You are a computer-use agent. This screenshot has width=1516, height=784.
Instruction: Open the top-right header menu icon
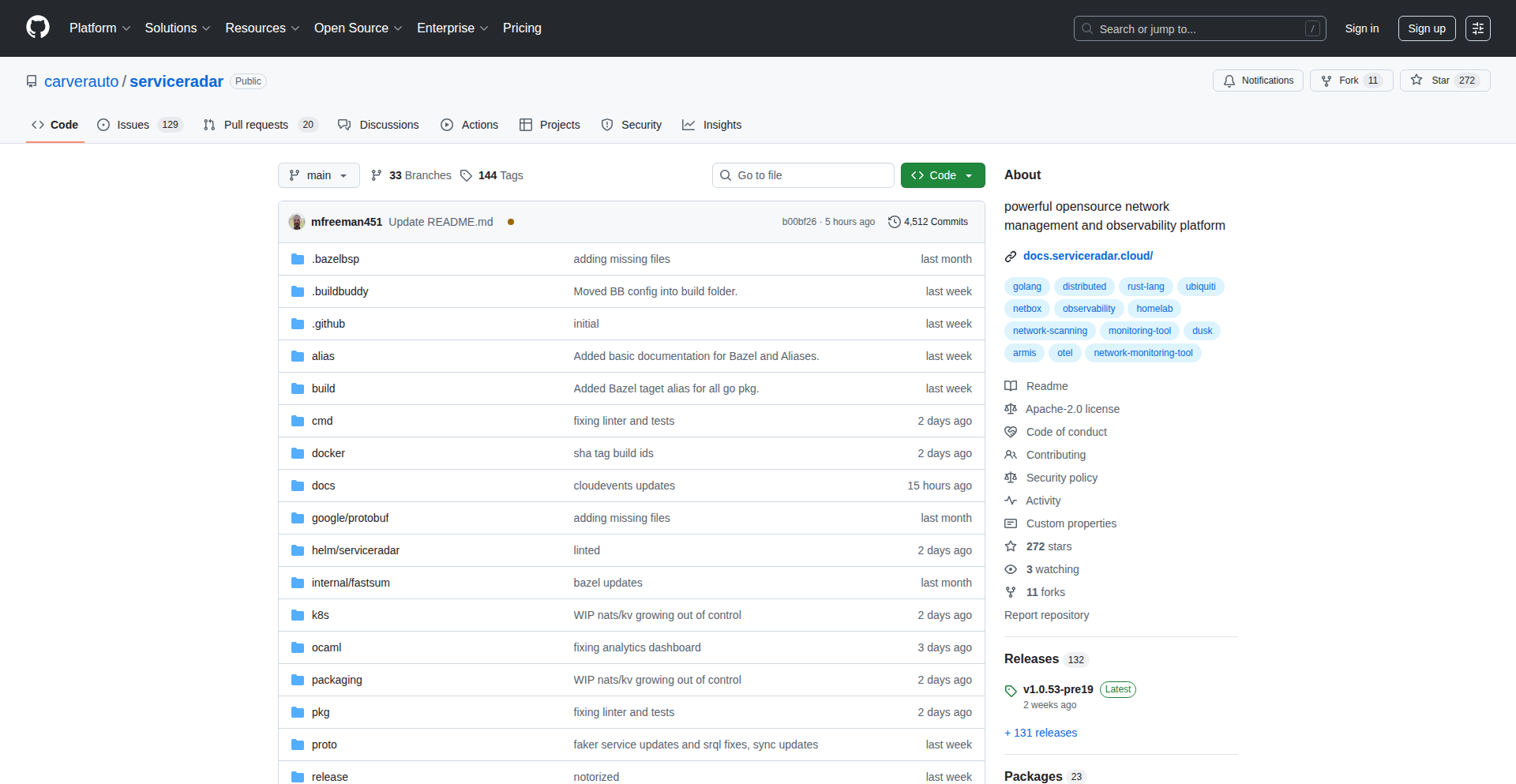click(1478, 28)
